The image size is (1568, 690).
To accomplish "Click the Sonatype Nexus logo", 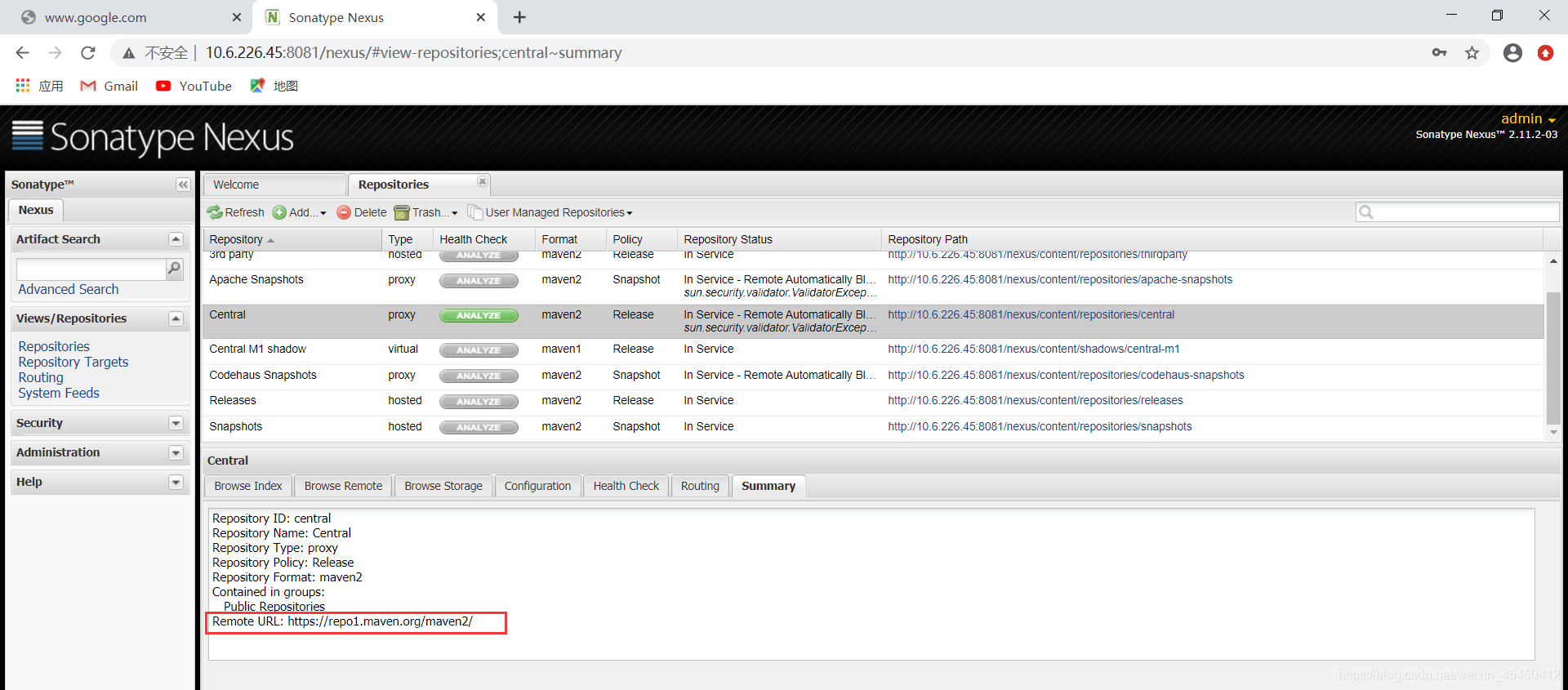I will (x=153, y=137).
